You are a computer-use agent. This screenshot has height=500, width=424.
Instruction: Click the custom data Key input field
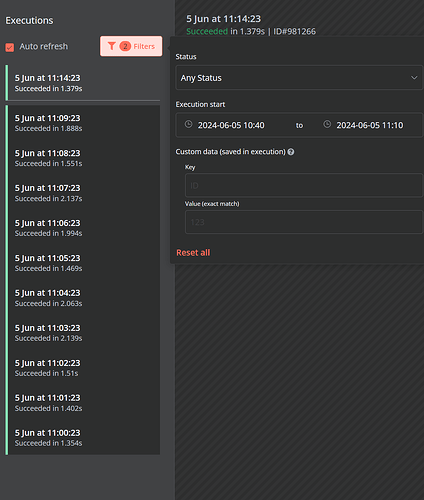click(304, 185)
